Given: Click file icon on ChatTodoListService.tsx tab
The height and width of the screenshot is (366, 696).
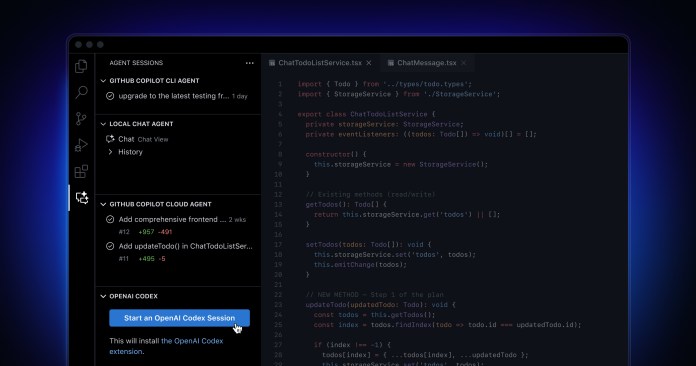Looking at the screenshot, I should (x=272, y=63).
